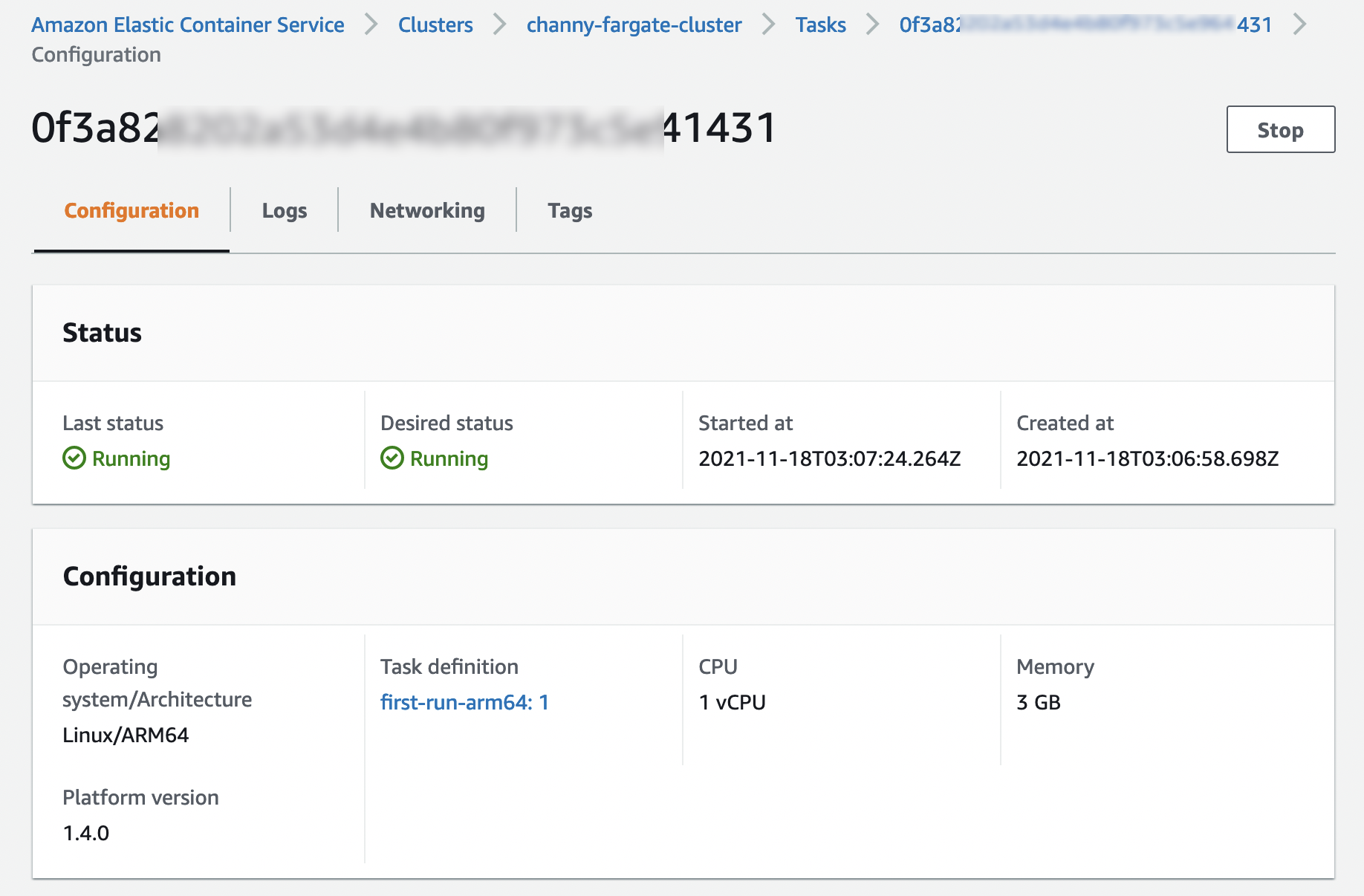Click the Memory label

tap(1056, 666)
